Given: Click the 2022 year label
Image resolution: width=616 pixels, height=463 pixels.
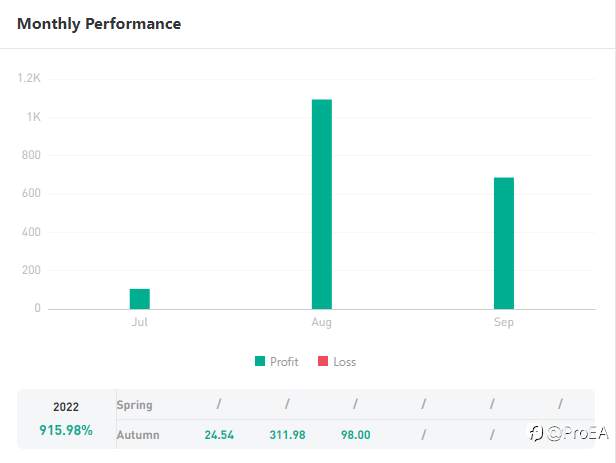Looking at the screenshot, I should 66,407.
